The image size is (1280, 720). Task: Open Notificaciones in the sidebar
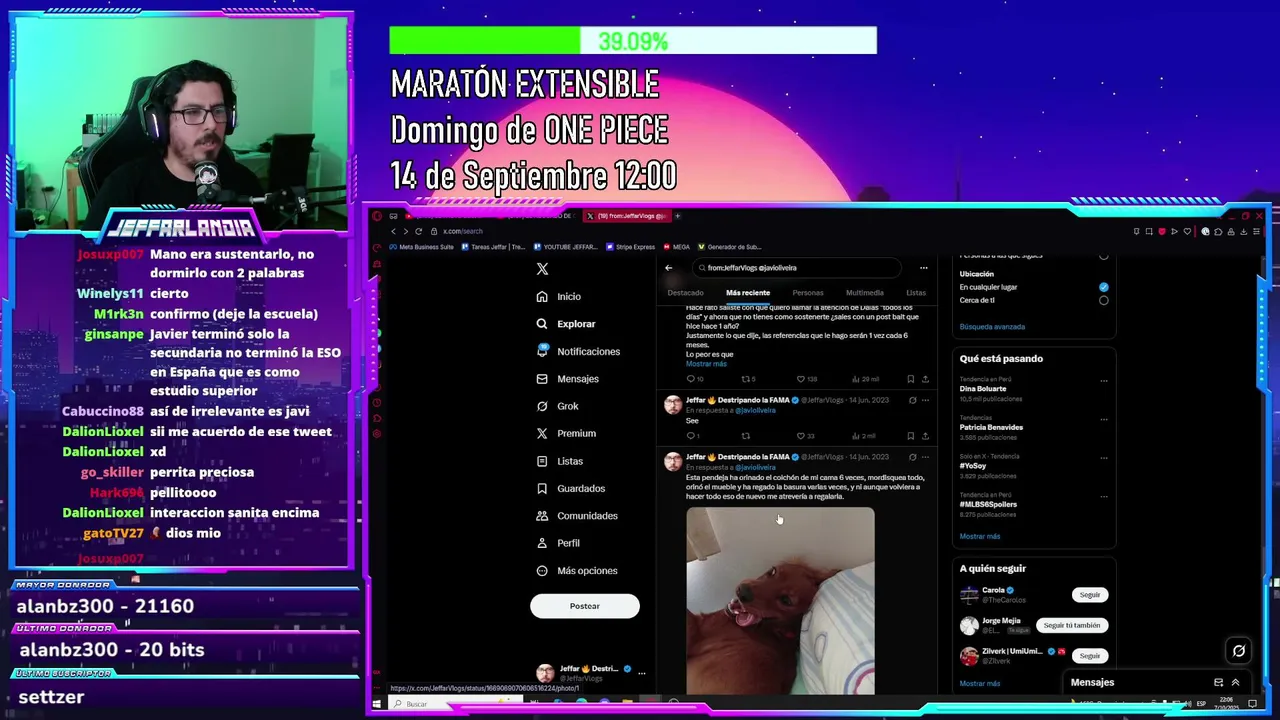pyautogui.click(x=578, y=352)
